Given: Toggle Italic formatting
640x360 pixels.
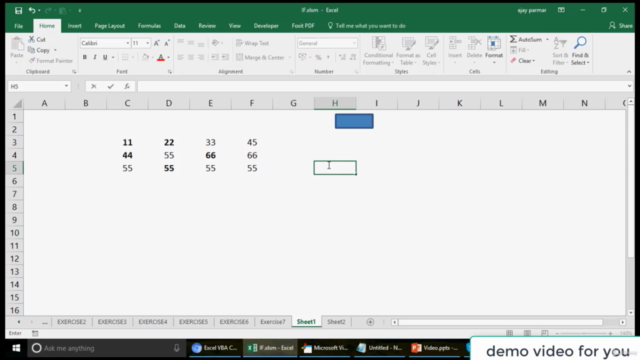Looking at the screenshot, I should click(95, 57).
